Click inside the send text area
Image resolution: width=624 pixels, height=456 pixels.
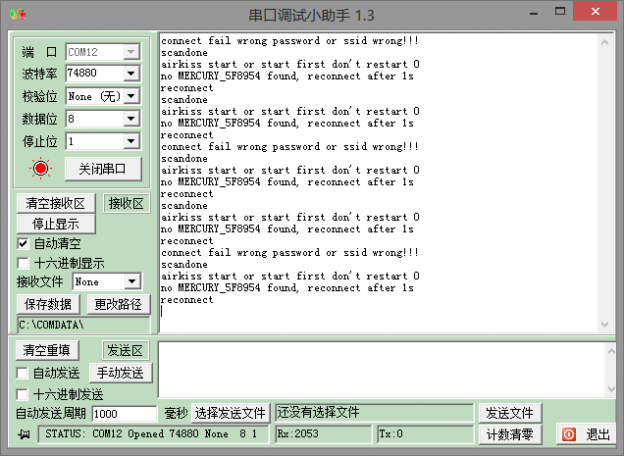coord(381,370)
